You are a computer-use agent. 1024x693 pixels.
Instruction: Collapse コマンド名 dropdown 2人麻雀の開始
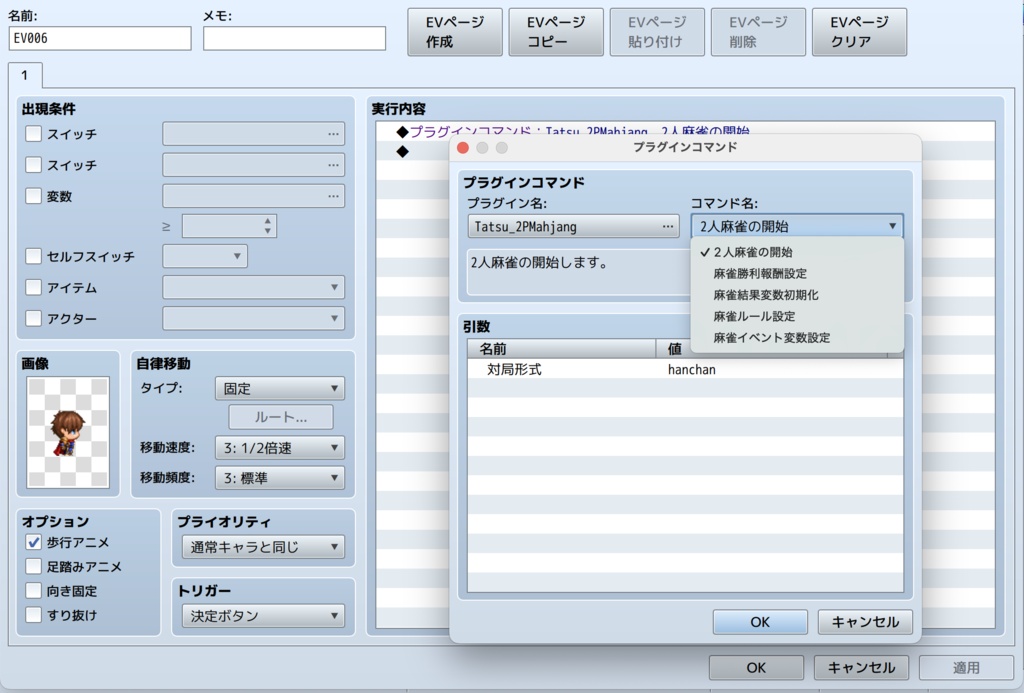tap(797, 227)
